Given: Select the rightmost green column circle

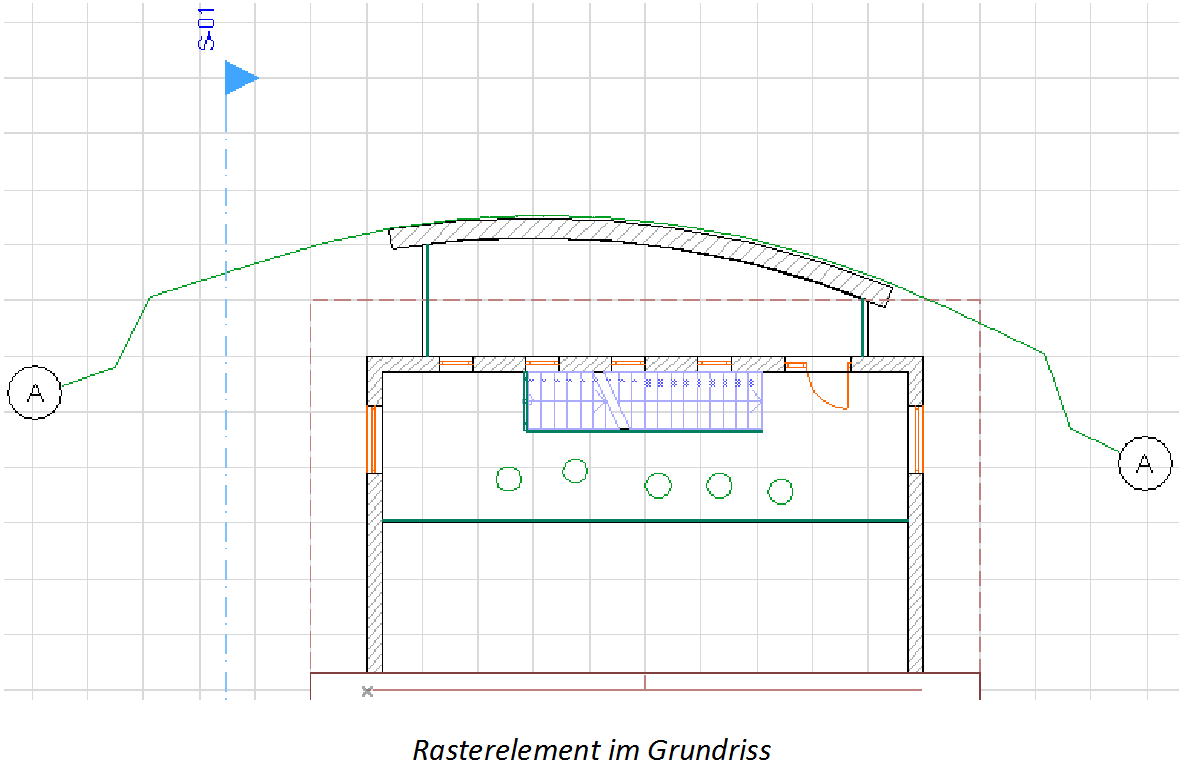Looking at the screenshot, I should coord(780,492).
